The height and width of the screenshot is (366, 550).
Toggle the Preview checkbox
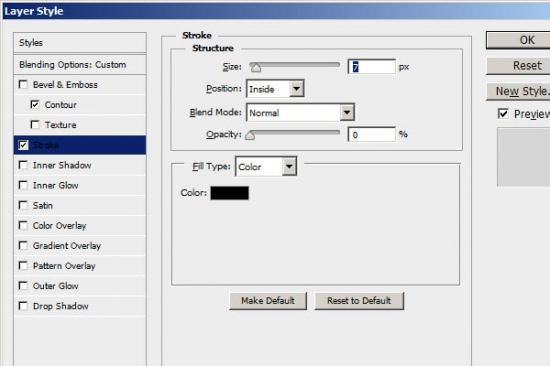point(503,114)
